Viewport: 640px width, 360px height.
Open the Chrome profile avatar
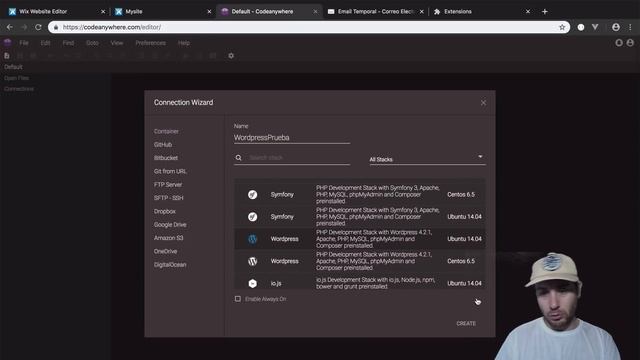(616, 27)
